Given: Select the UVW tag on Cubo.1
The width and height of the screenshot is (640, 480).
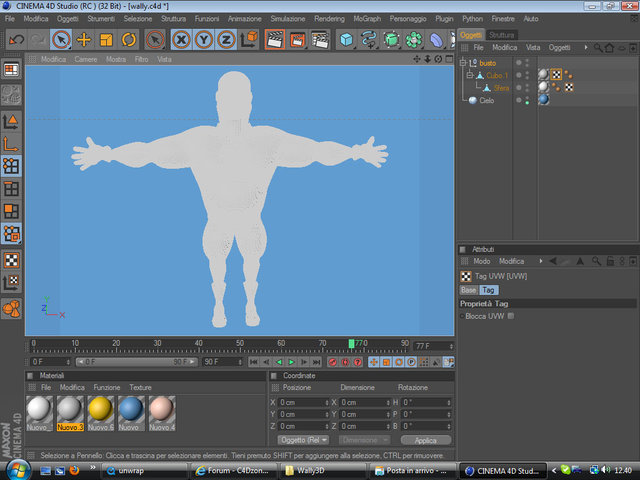Looking at the screenshot, I should [556, 75].
